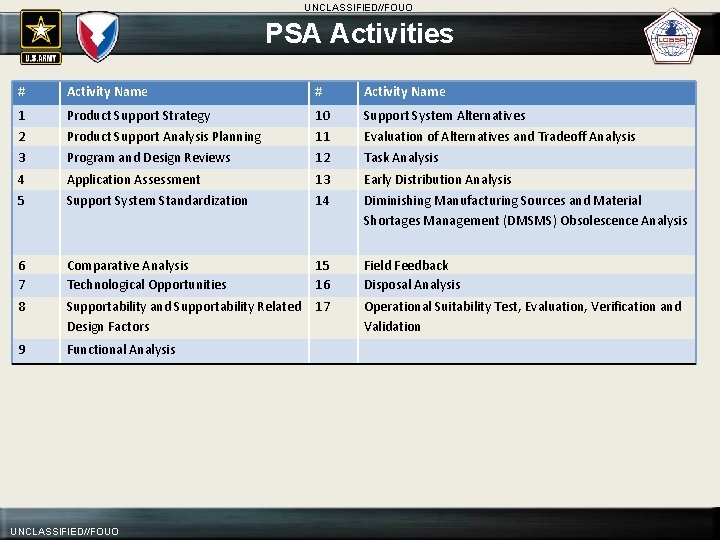
Task: Click the LCSSA pentagon logo
Action: coord(672,37)
